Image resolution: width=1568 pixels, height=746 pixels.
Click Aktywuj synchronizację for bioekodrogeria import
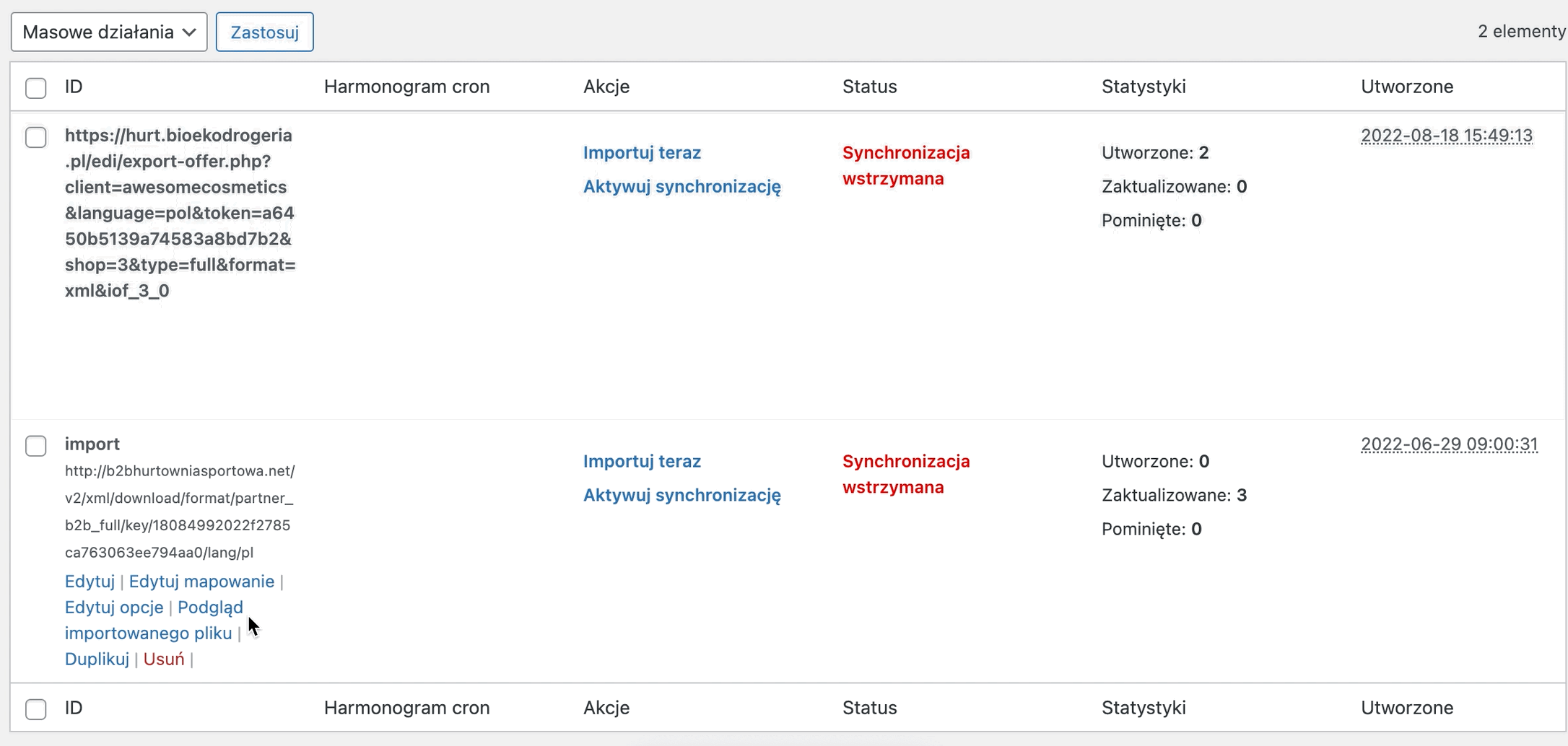[x=682, y=186]
